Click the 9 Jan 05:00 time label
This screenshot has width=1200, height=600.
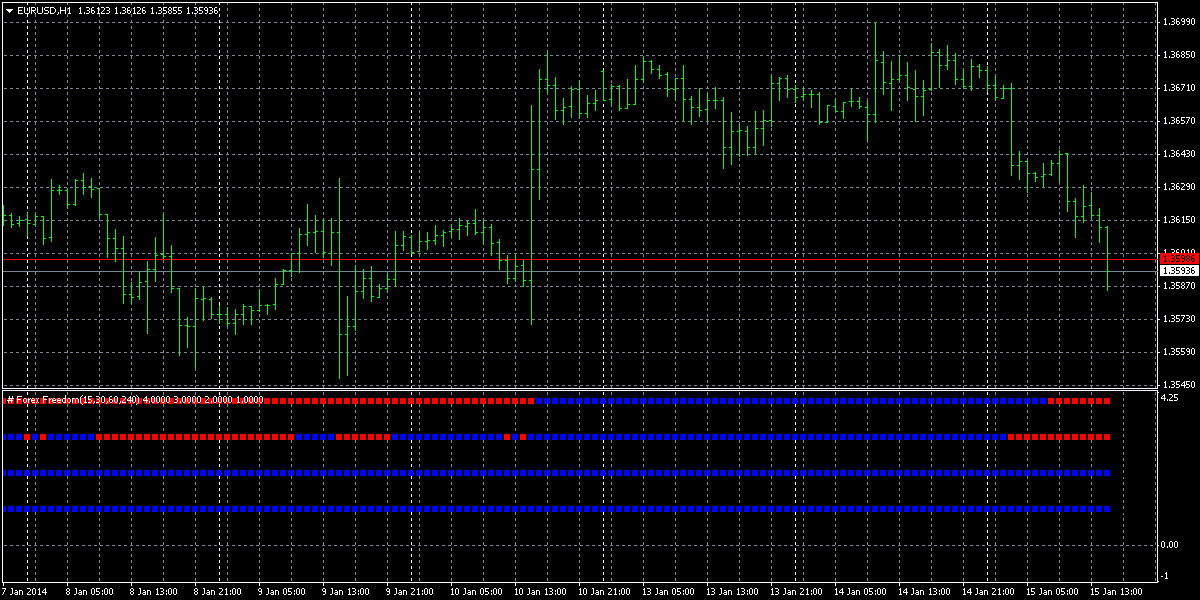280,591
